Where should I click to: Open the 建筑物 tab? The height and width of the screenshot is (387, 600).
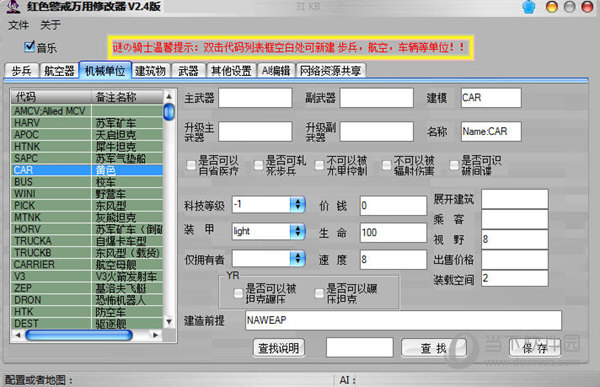[150, 71]
